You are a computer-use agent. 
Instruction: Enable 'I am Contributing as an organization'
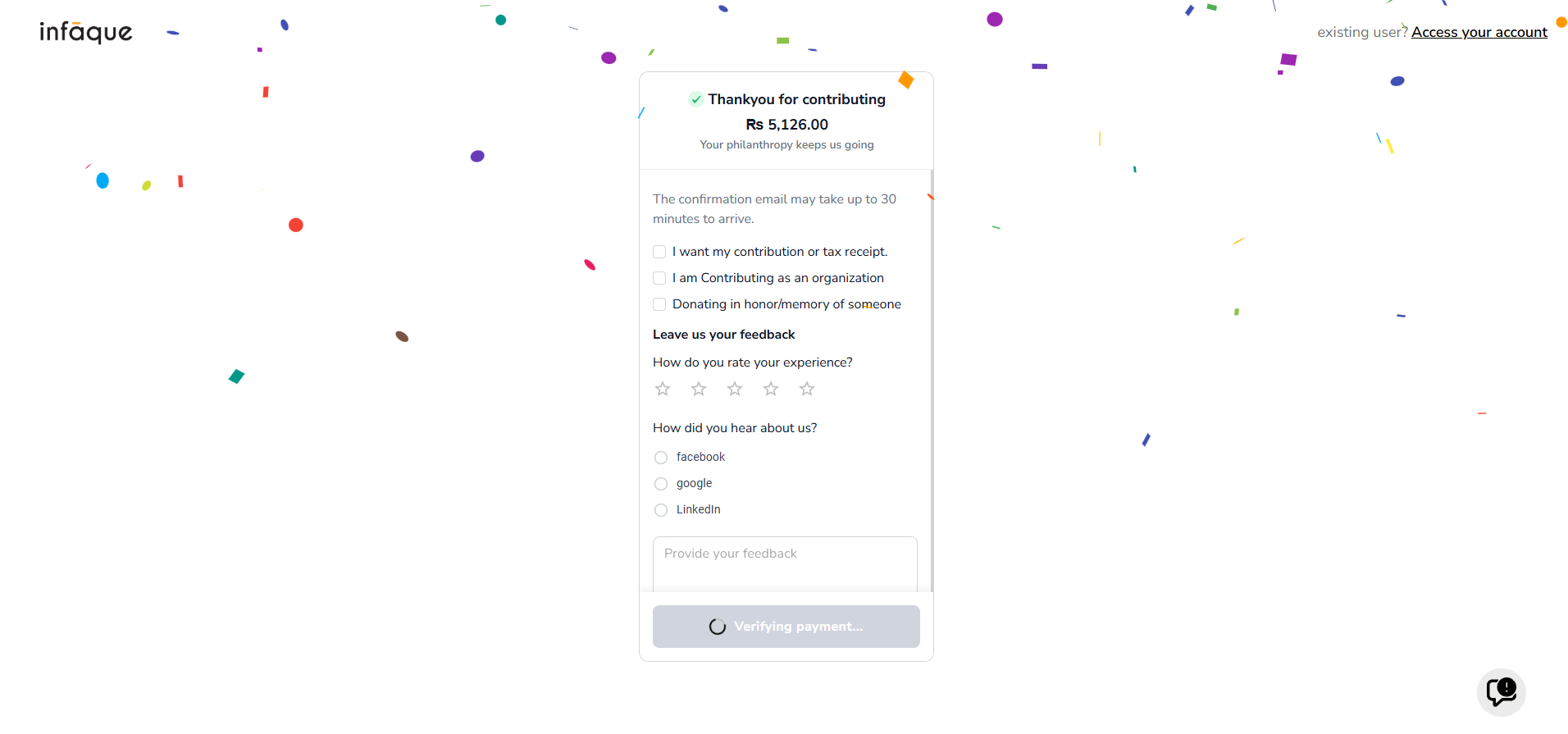(x=659, y=278)
